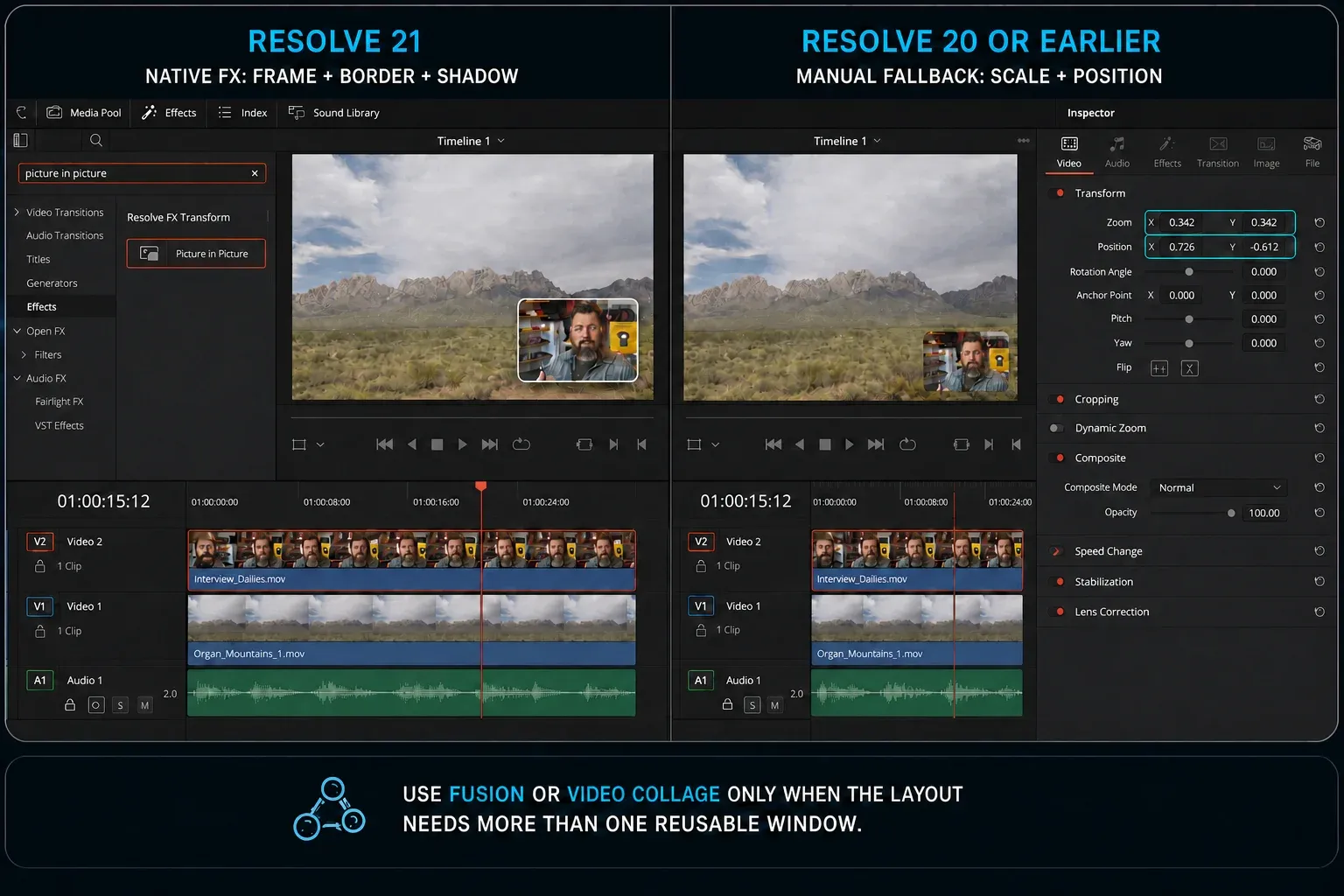Open Timeline 1 dropdown in left viewer
Screen dimensions: 1344x896
point(471,141)
